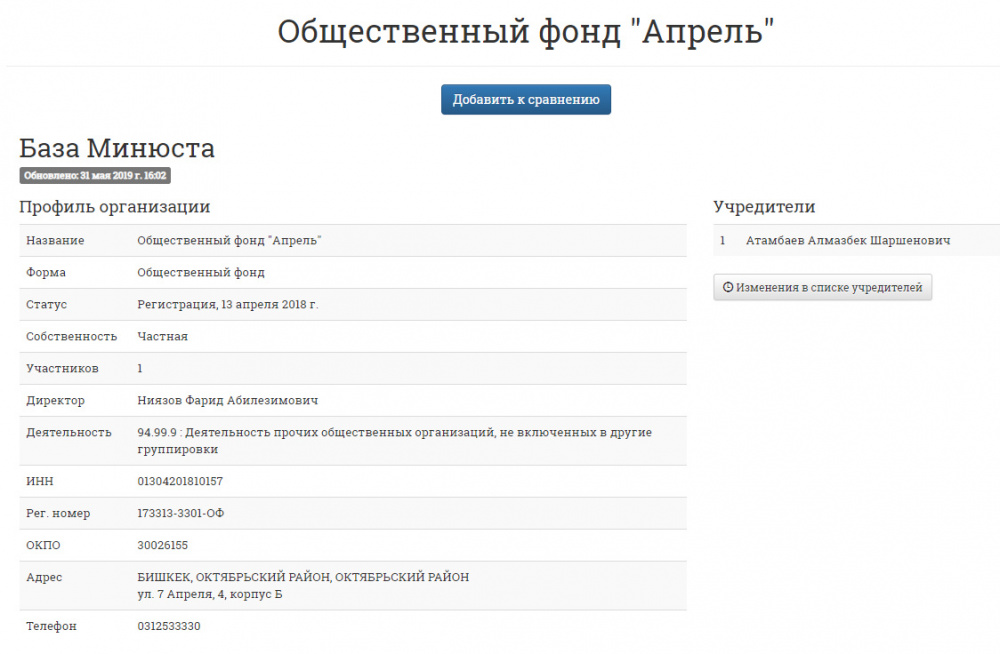Click the registration number 173313-3301-ОФ
The height and width of the screenshot is (654, 1000).
point(181,514)
